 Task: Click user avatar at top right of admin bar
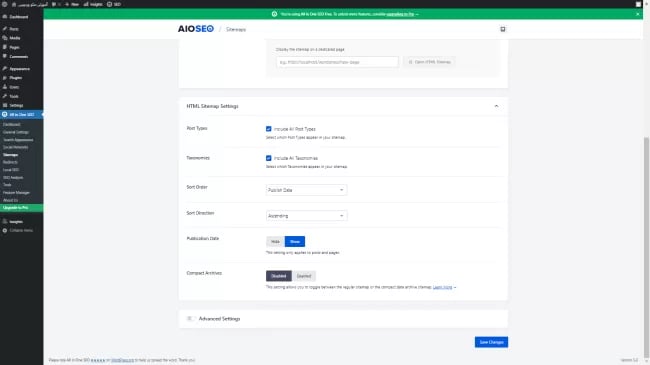pos(638,4)
